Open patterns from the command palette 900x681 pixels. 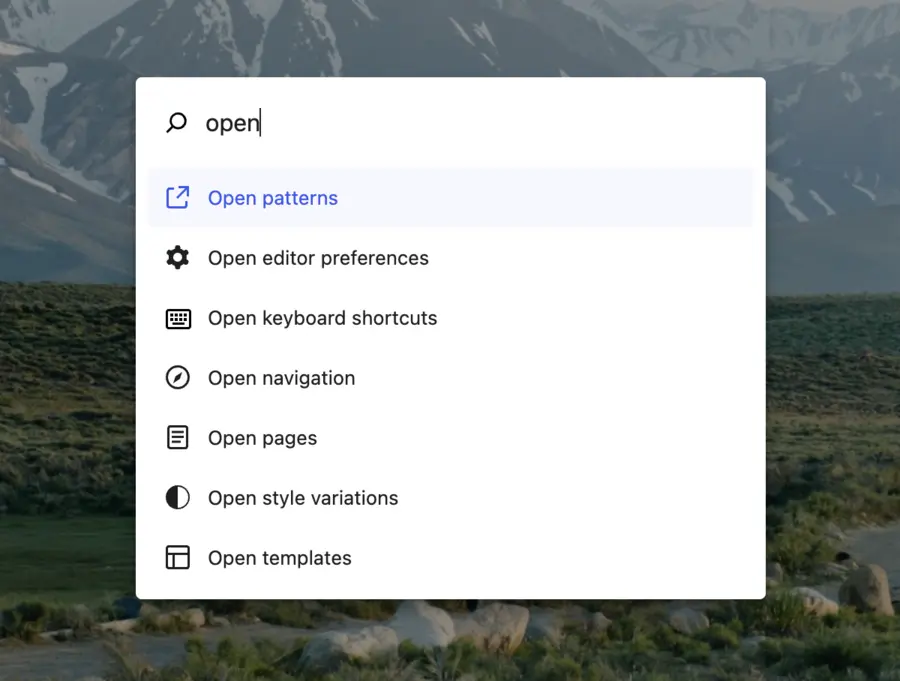pos(272,197)
